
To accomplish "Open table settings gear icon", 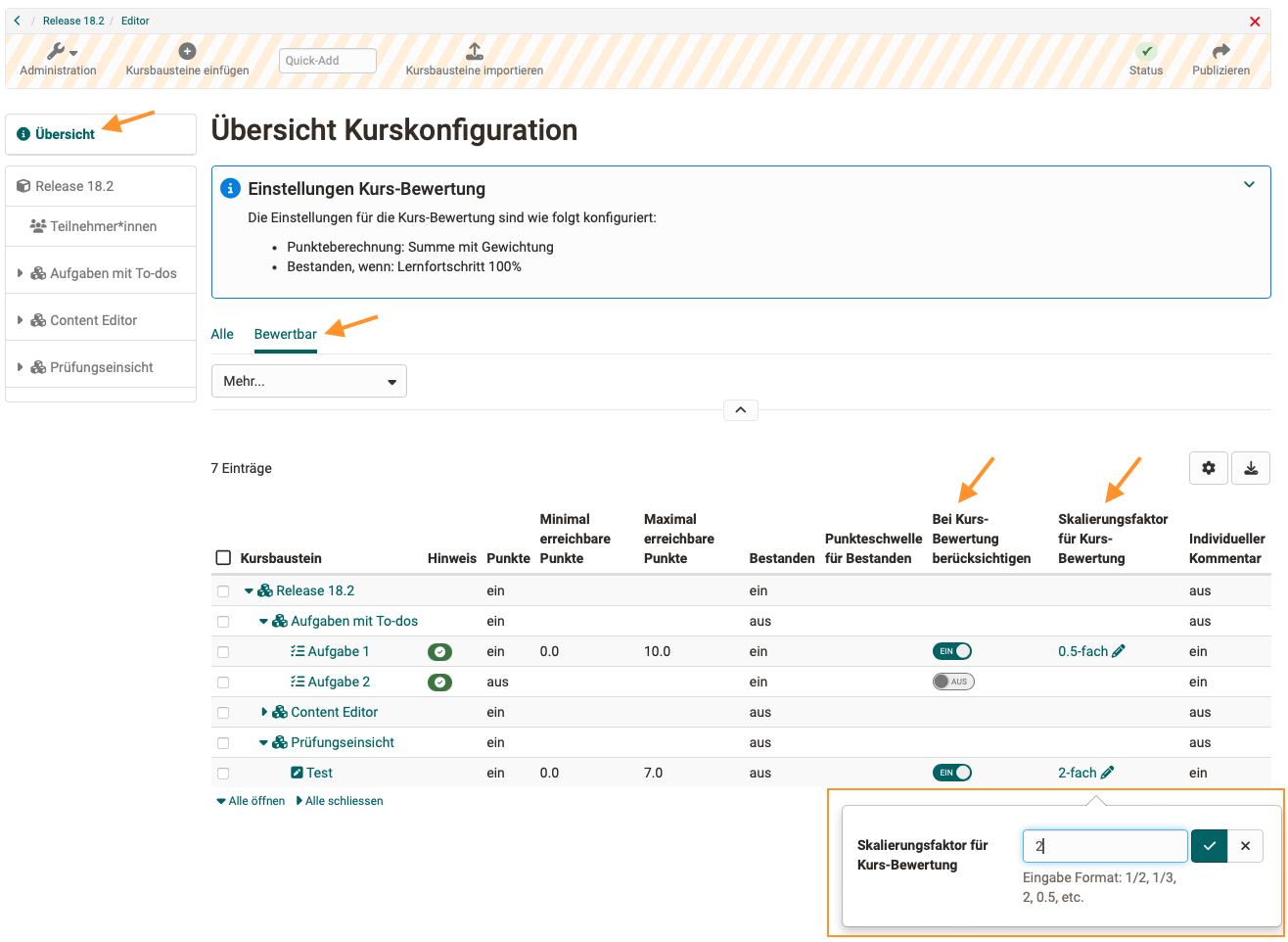I will (x=1209, y=468).
